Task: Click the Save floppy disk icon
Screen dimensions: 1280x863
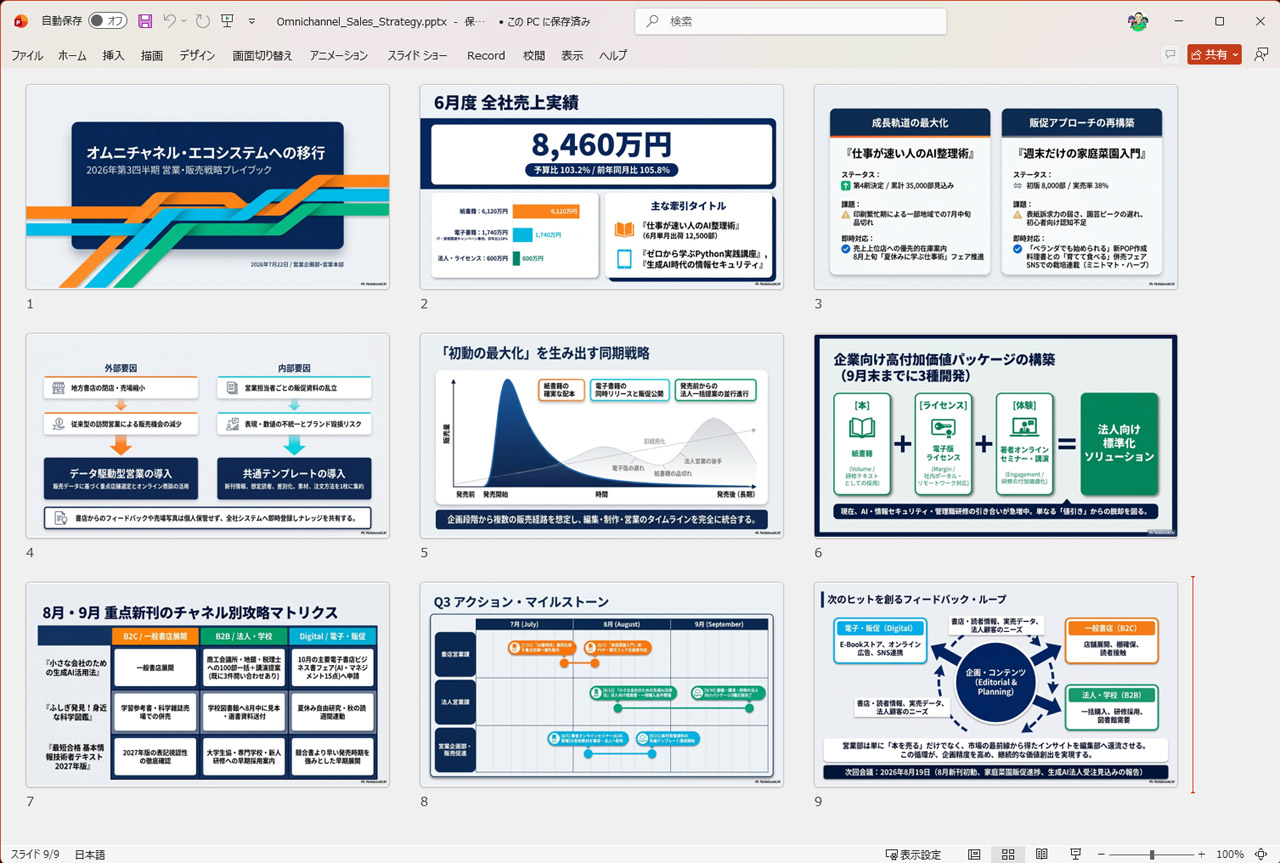Action: pyautogui.click(x=145, y=21)
